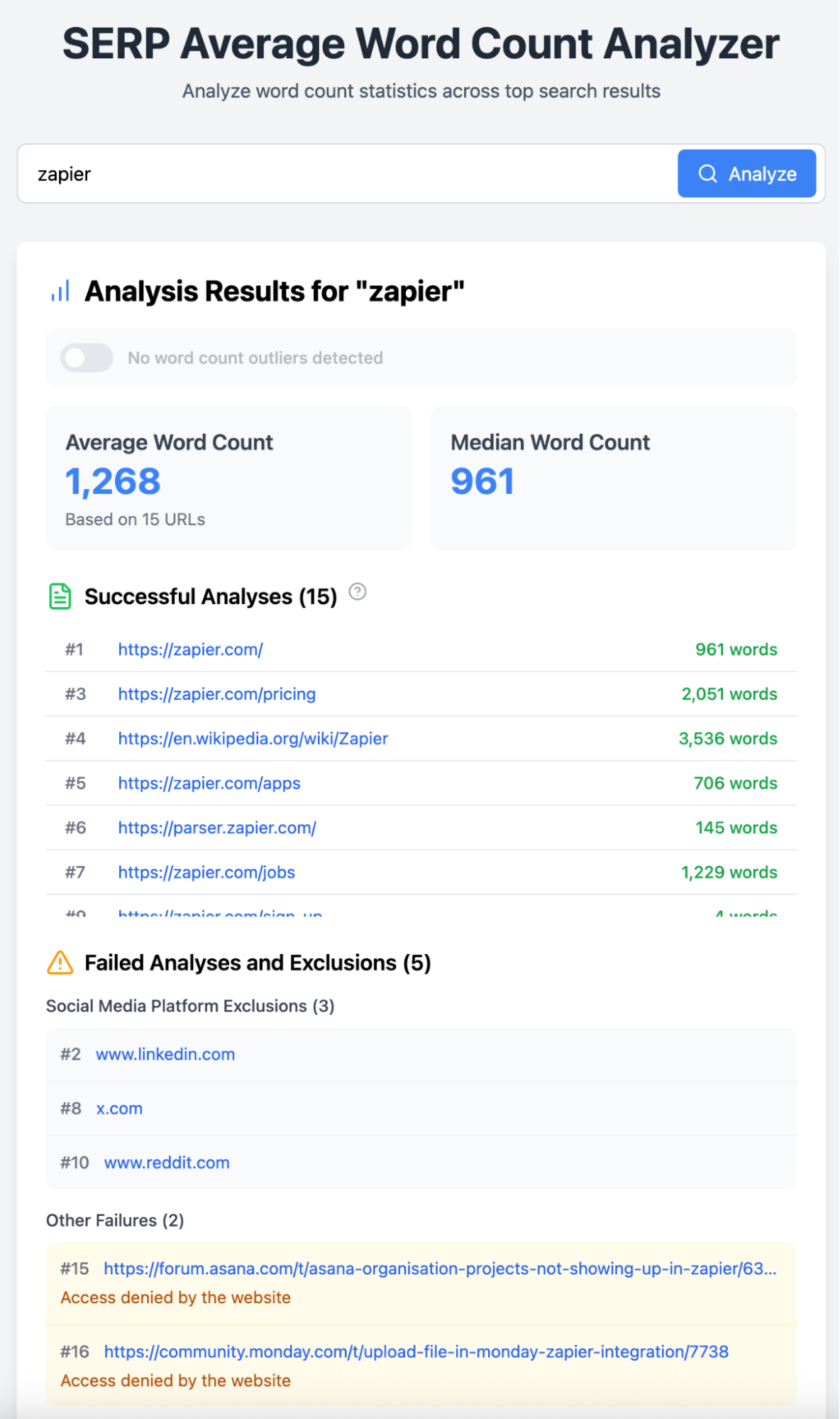Click the median word count 961
Image resolution: width=840 pixels, height=1419 pixels.
[482, 481]
